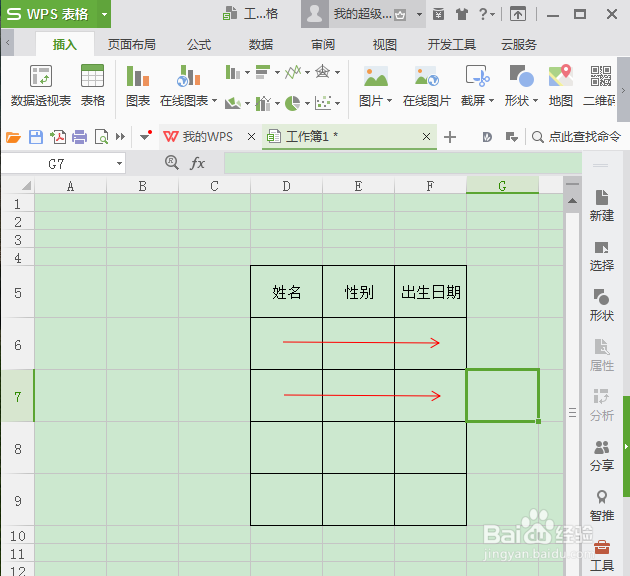Click vertical scrollbar up arrow
Image resolution: width=630 pixels, height=576 pixels.
573,201
